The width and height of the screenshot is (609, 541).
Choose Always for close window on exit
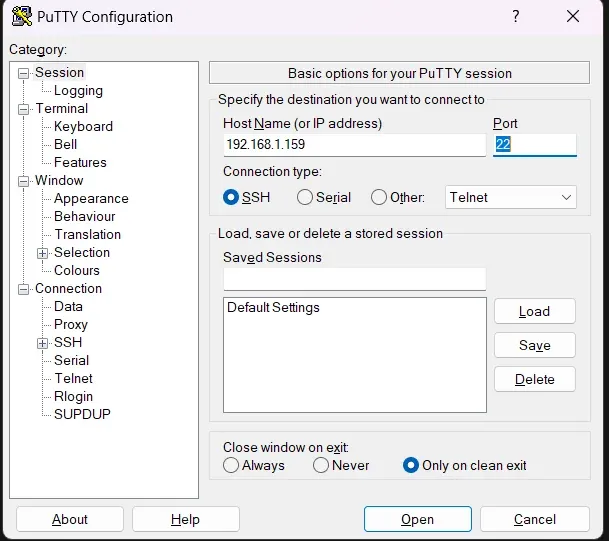click(231, 465)
